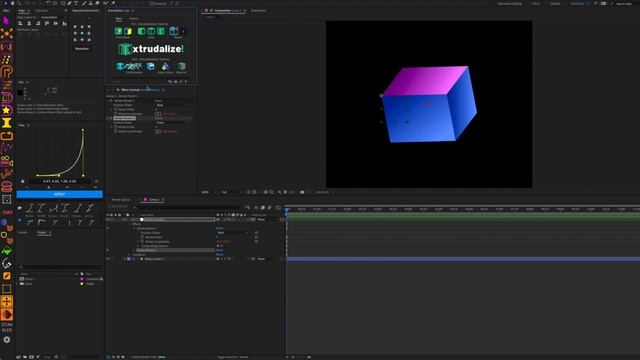Switch to the Render Queue tab
The height and width of the screenshot is (360, 640).
pos(121,200)
